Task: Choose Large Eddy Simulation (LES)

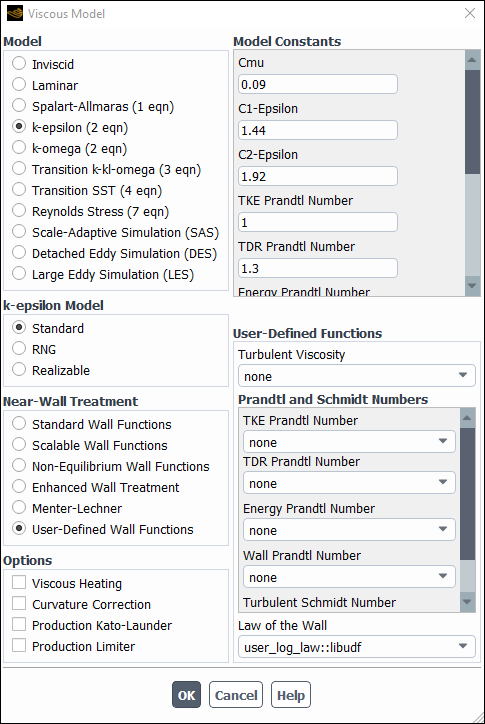Action: (19, 273)
